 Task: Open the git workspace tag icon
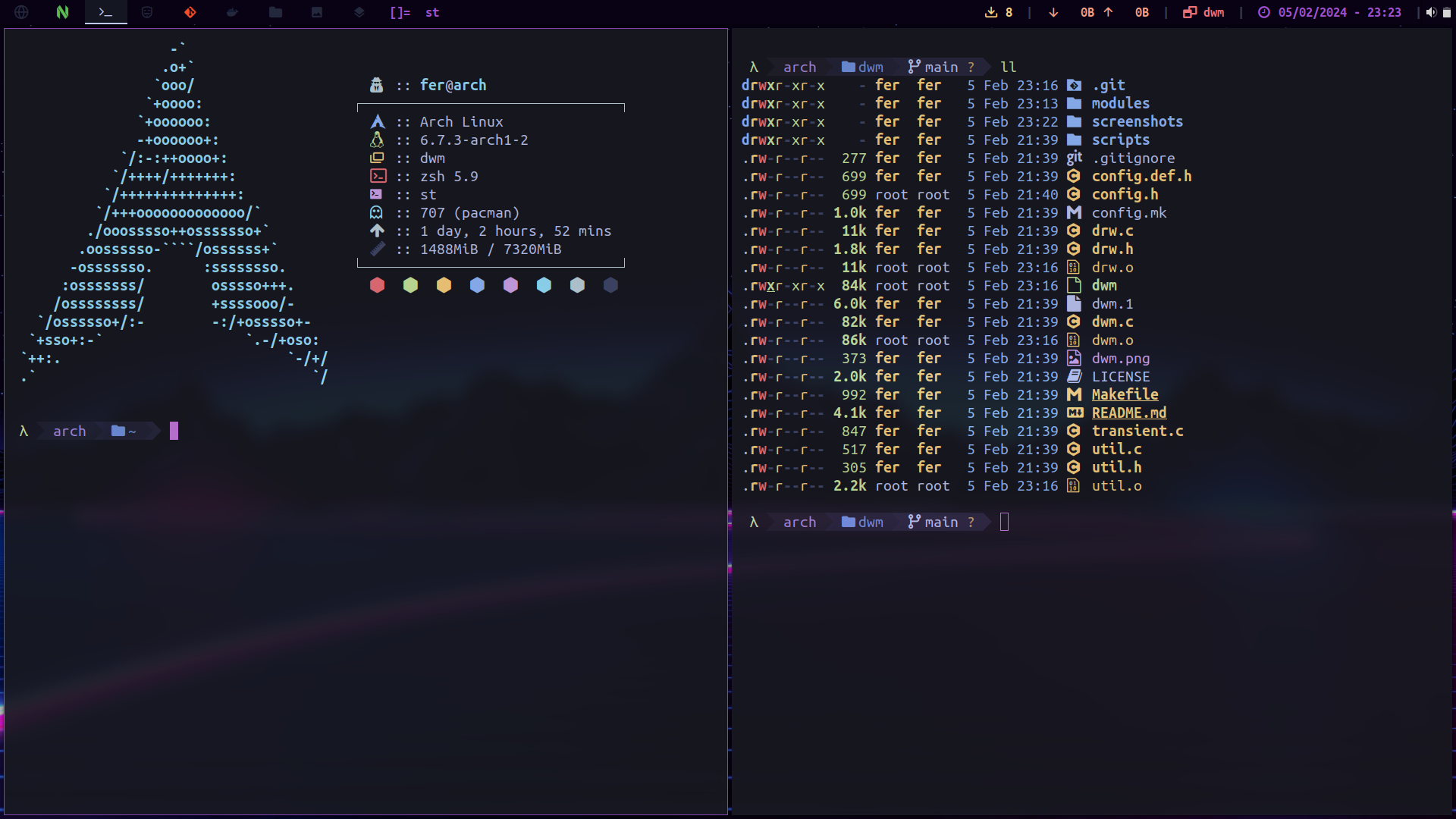click(190, 12)
